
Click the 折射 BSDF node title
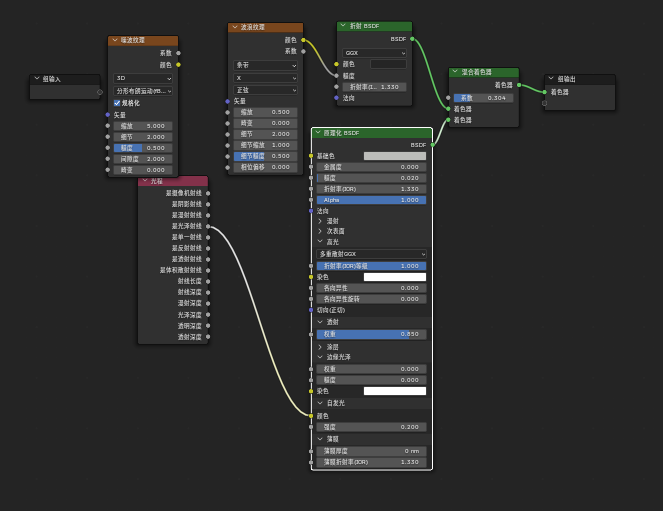click(x=364, y=26)
